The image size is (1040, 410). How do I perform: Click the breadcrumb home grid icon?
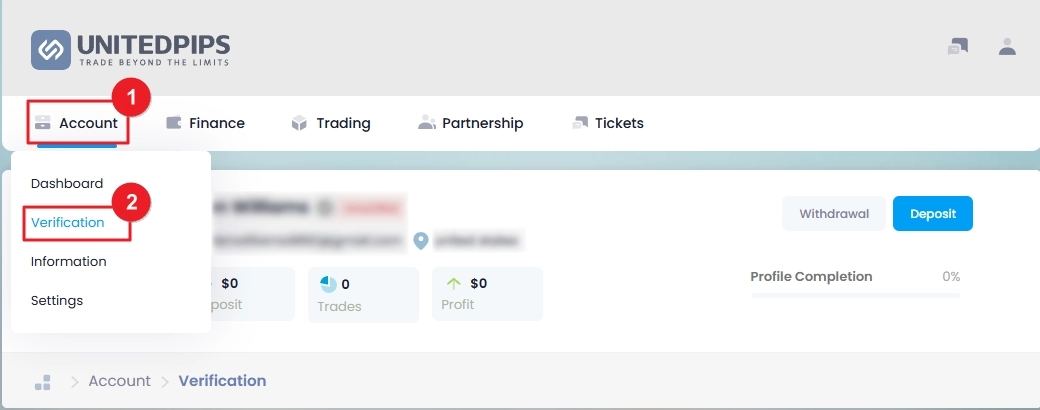point(43,382)
